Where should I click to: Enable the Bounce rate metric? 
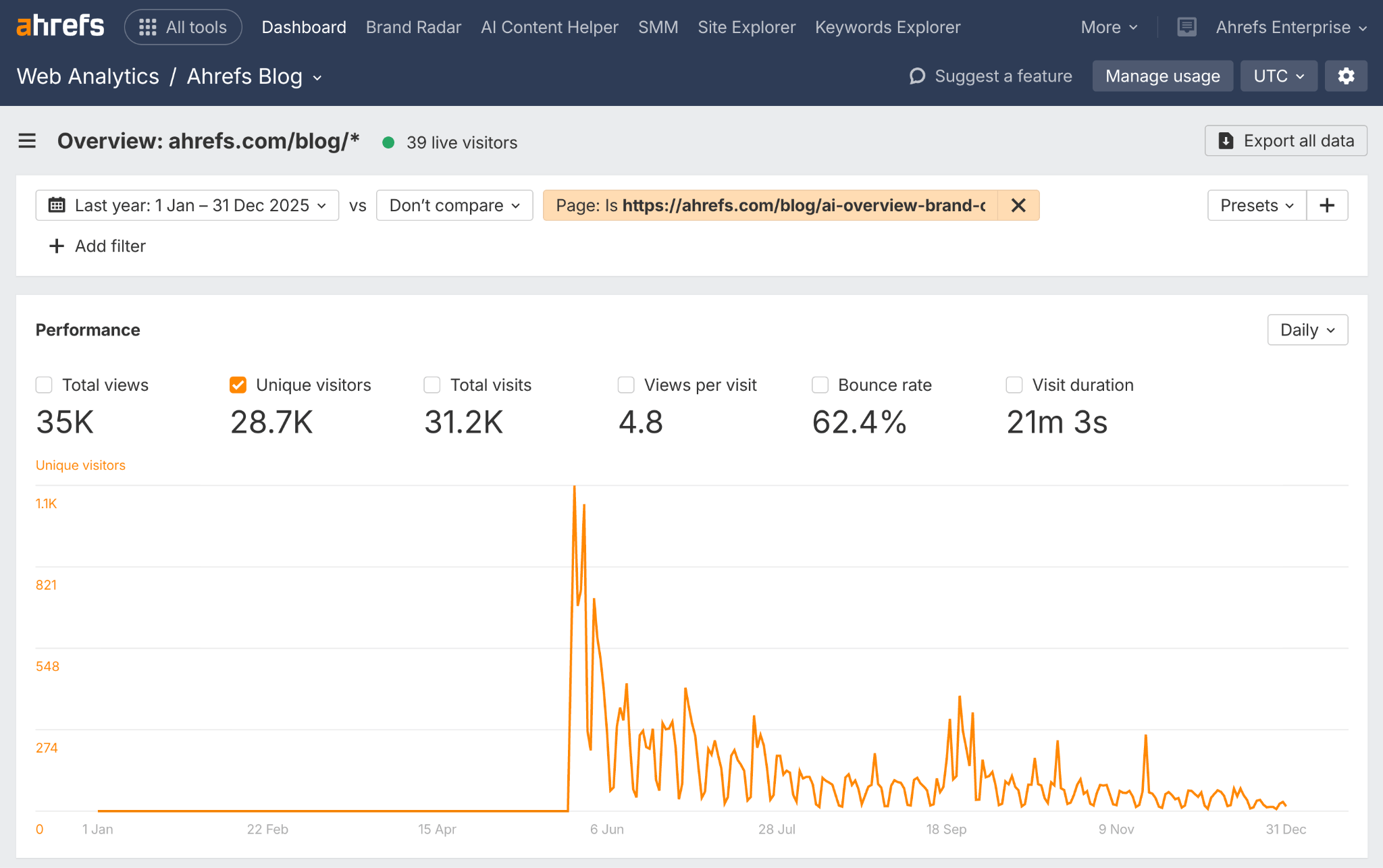(820, 385)
